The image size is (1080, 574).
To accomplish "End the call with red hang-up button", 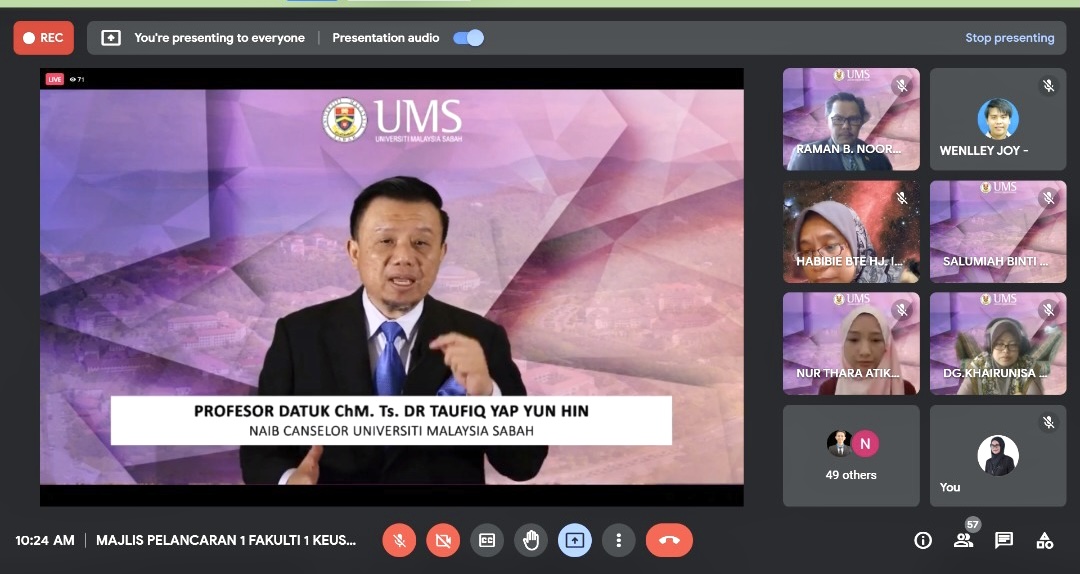I will [669, 540].
